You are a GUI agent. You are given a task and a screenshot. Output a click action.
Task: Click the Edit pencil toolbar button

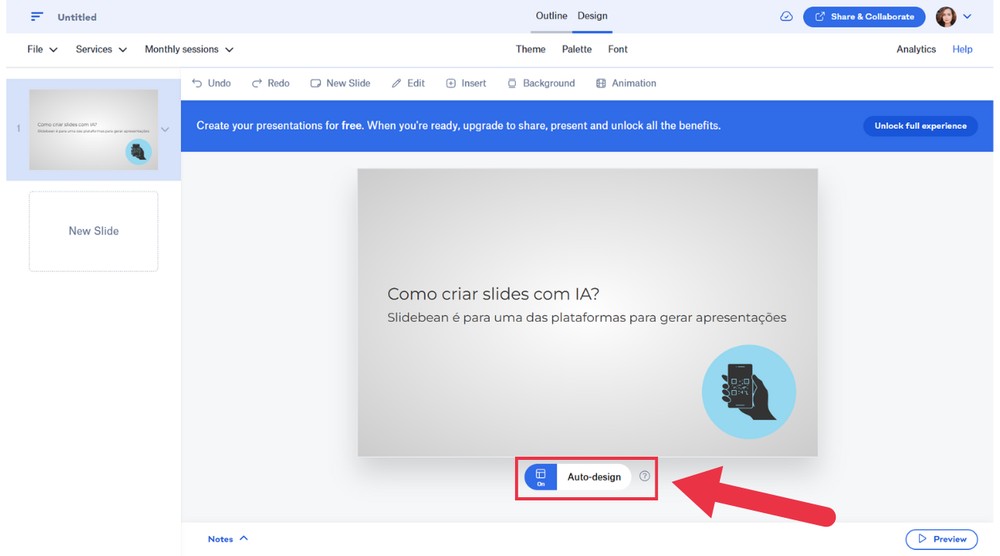tap(408, 83)
